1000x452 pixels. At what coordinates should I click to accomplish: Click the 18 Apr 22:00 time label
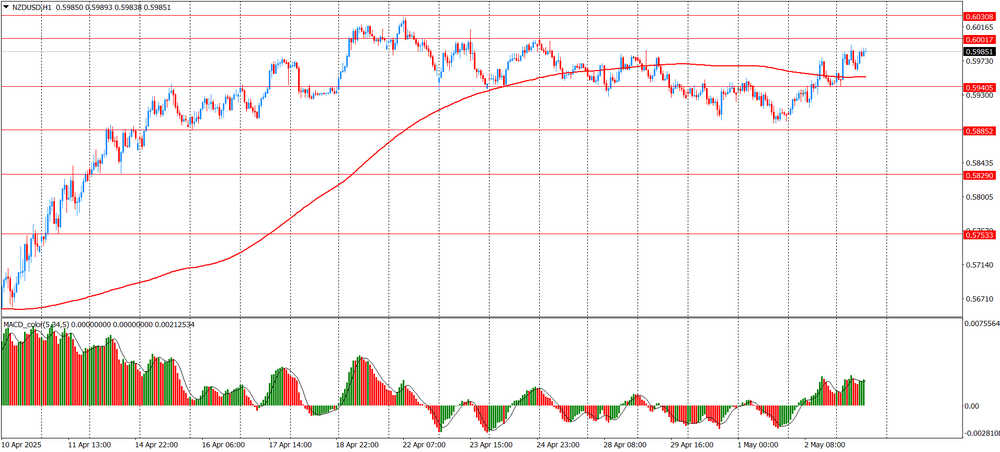[x=355, y=444]
